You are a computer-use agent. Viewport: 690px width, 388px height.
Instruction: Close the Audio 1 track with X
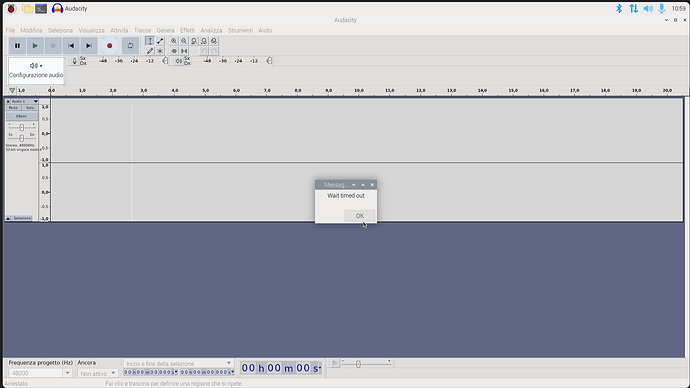click(x=8, y=101)
